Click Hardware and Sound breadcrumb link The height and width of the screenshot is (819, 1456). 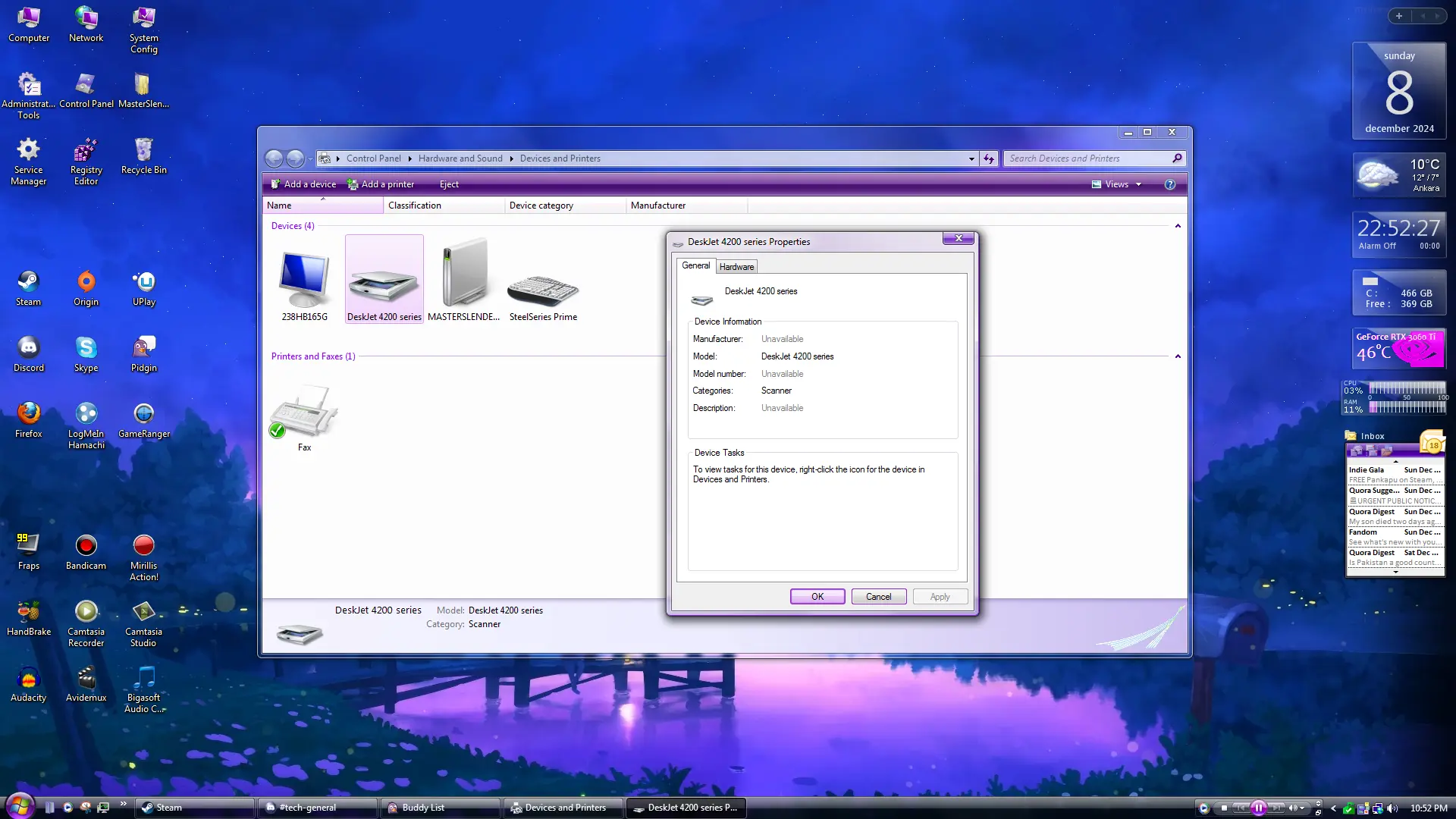point(460,158)
